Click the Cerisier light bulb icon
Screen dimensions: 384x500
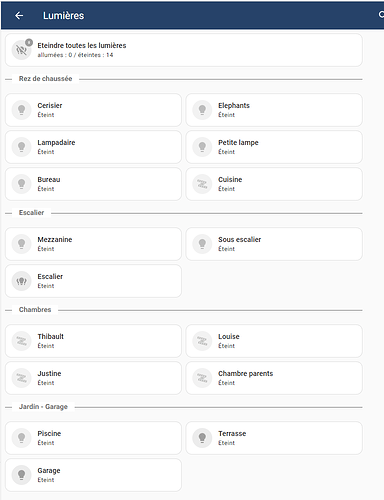[22, 110]
